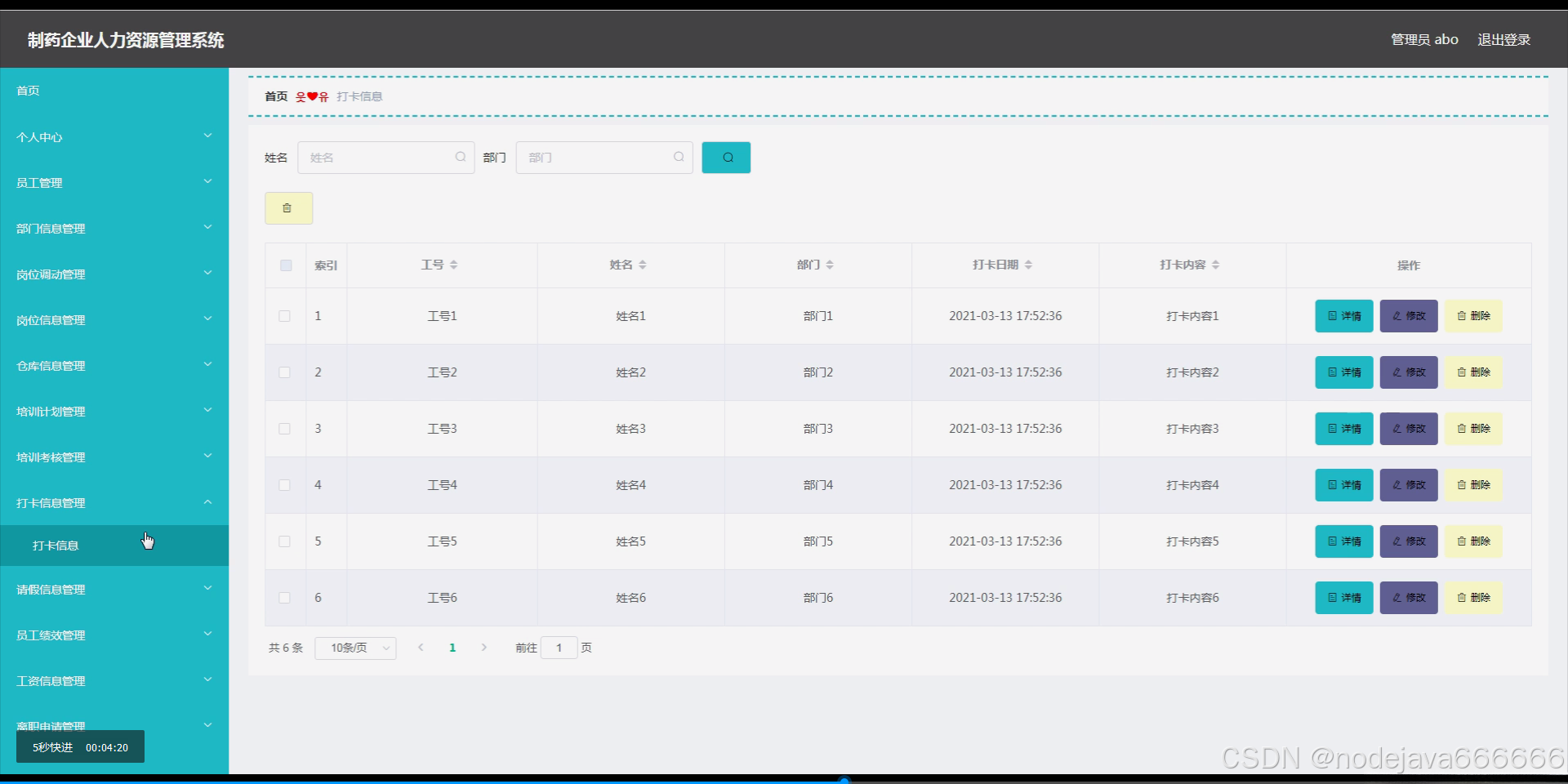Open 详情 for row 工号4
The image size is (1568, 784).
1344,485
